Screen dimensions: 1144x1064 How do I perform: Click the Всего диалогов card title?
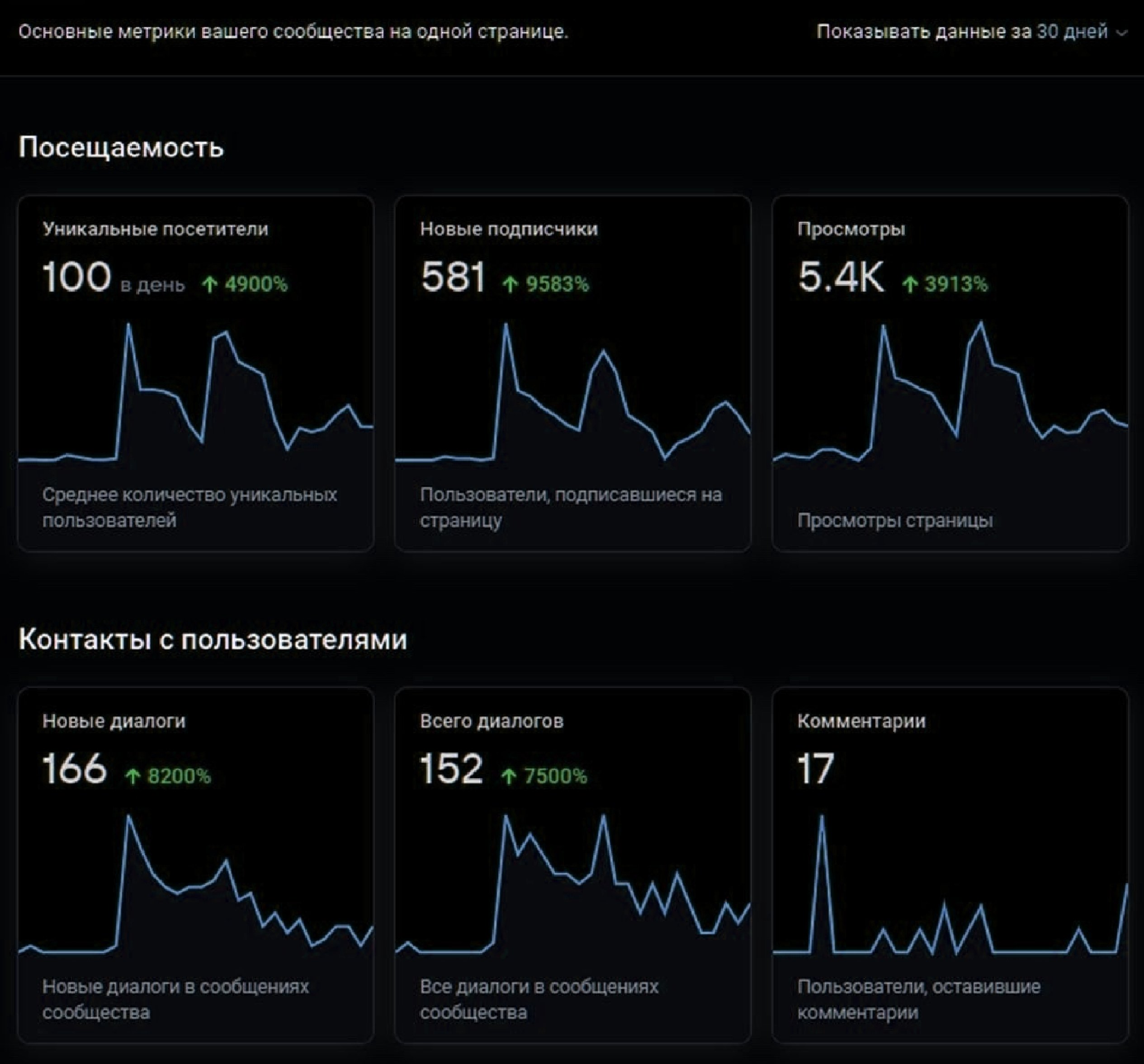(492, 721)
